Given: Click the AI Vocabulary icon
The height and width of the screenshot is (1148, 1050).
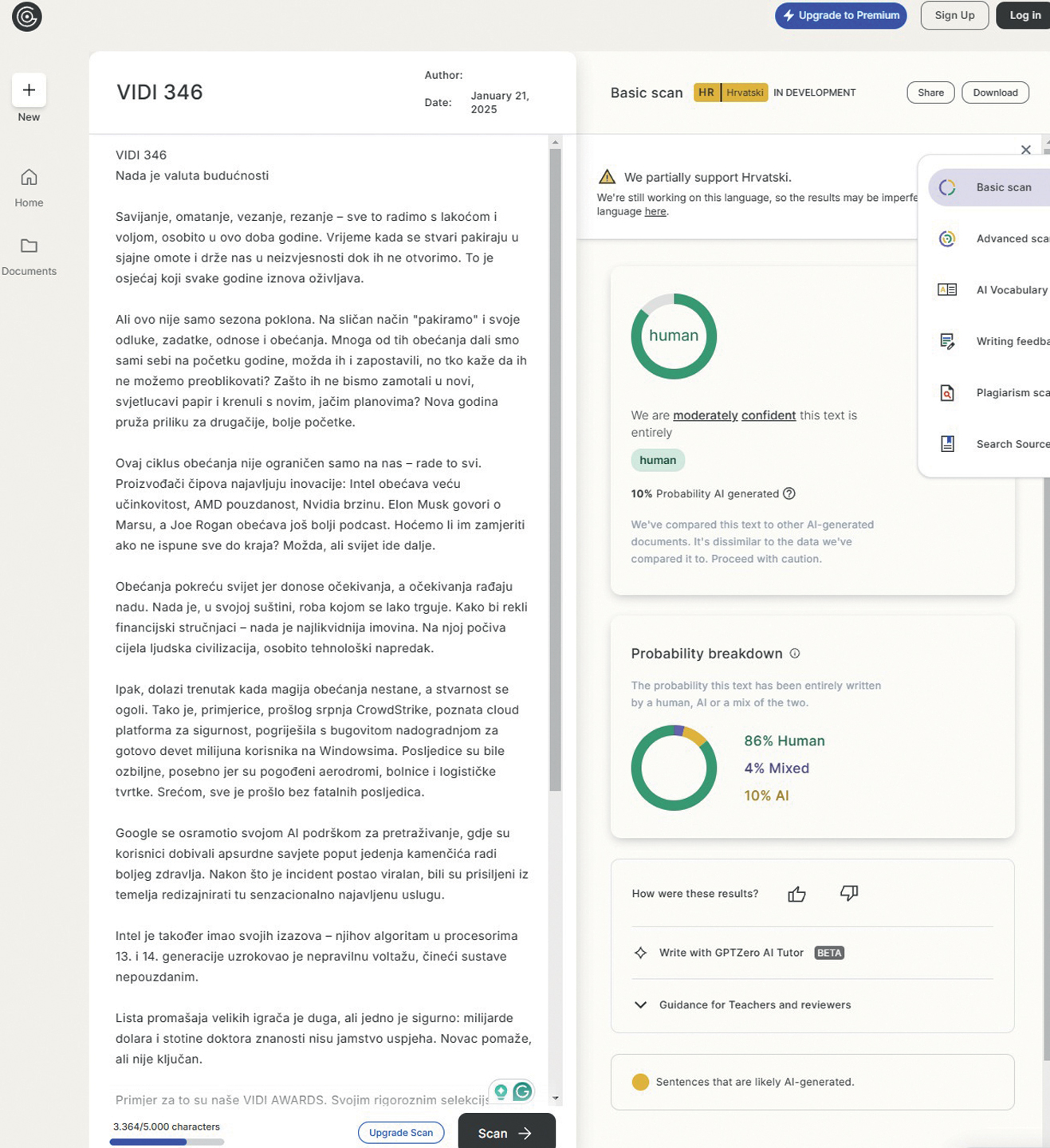Looking at the screenshot, I should pyautogui.click(x=947, y=290).
